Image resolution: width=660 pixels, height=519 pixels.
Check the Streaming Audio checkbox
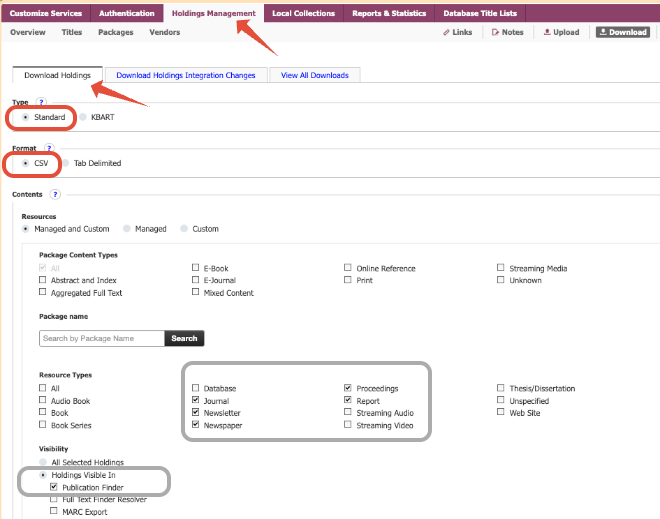[x=348, y=412]
